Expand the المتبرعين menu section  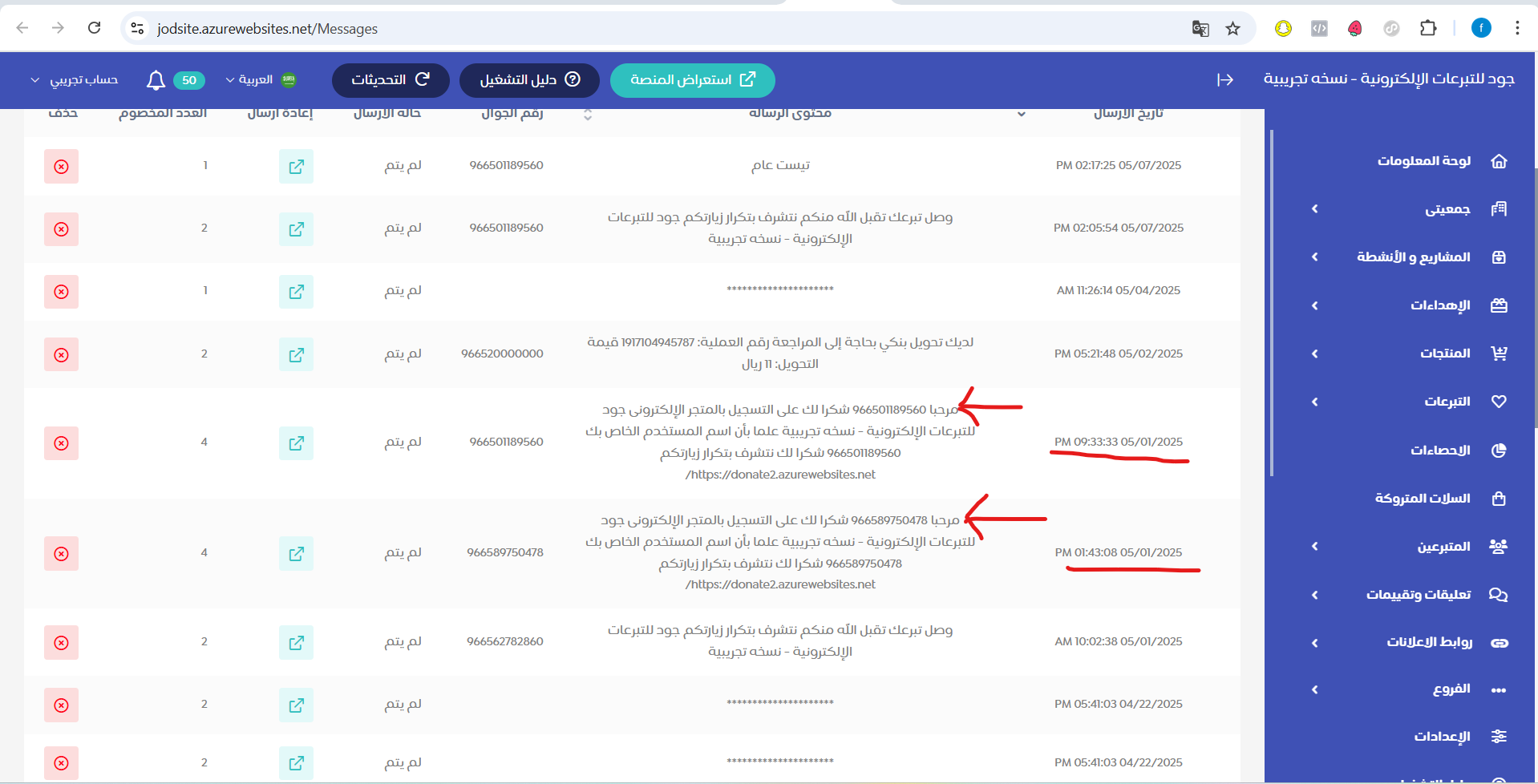(1315, 546)
